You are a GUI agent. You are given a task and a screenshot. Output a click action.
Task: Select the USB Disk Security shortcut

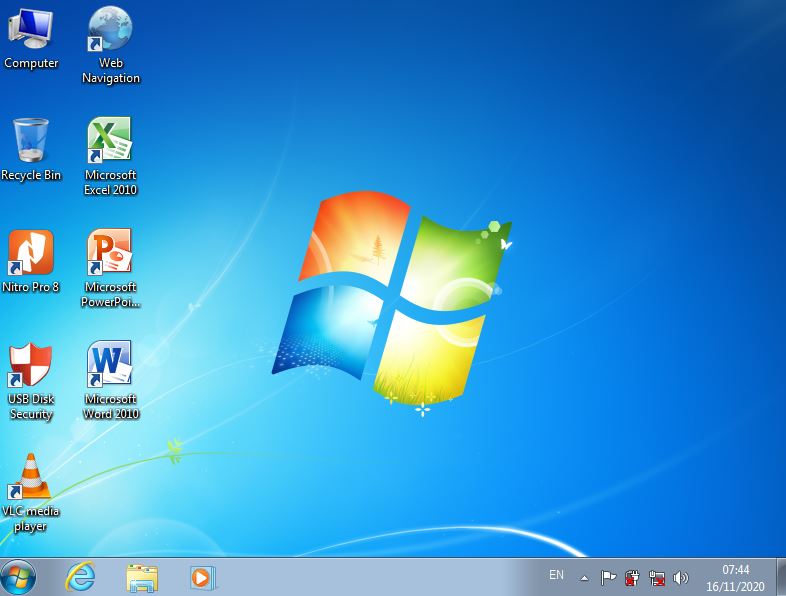click(x=31, y=381)
